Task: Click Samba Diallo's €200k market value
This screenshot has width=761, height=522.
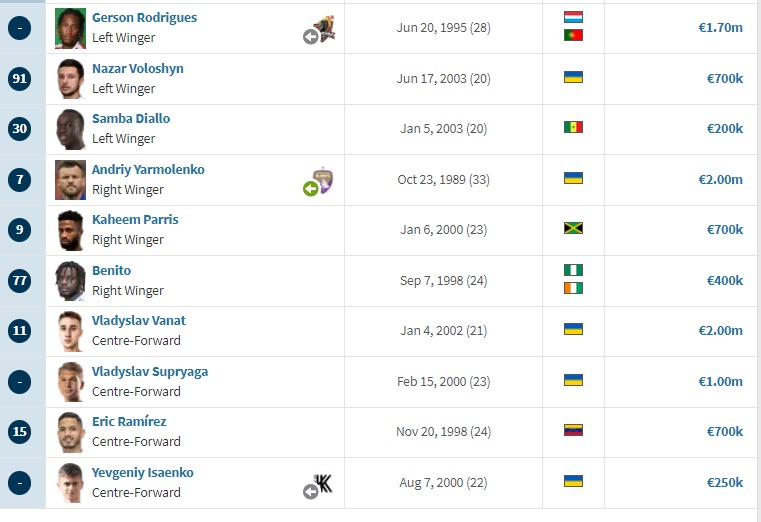Action: point(725,129)
